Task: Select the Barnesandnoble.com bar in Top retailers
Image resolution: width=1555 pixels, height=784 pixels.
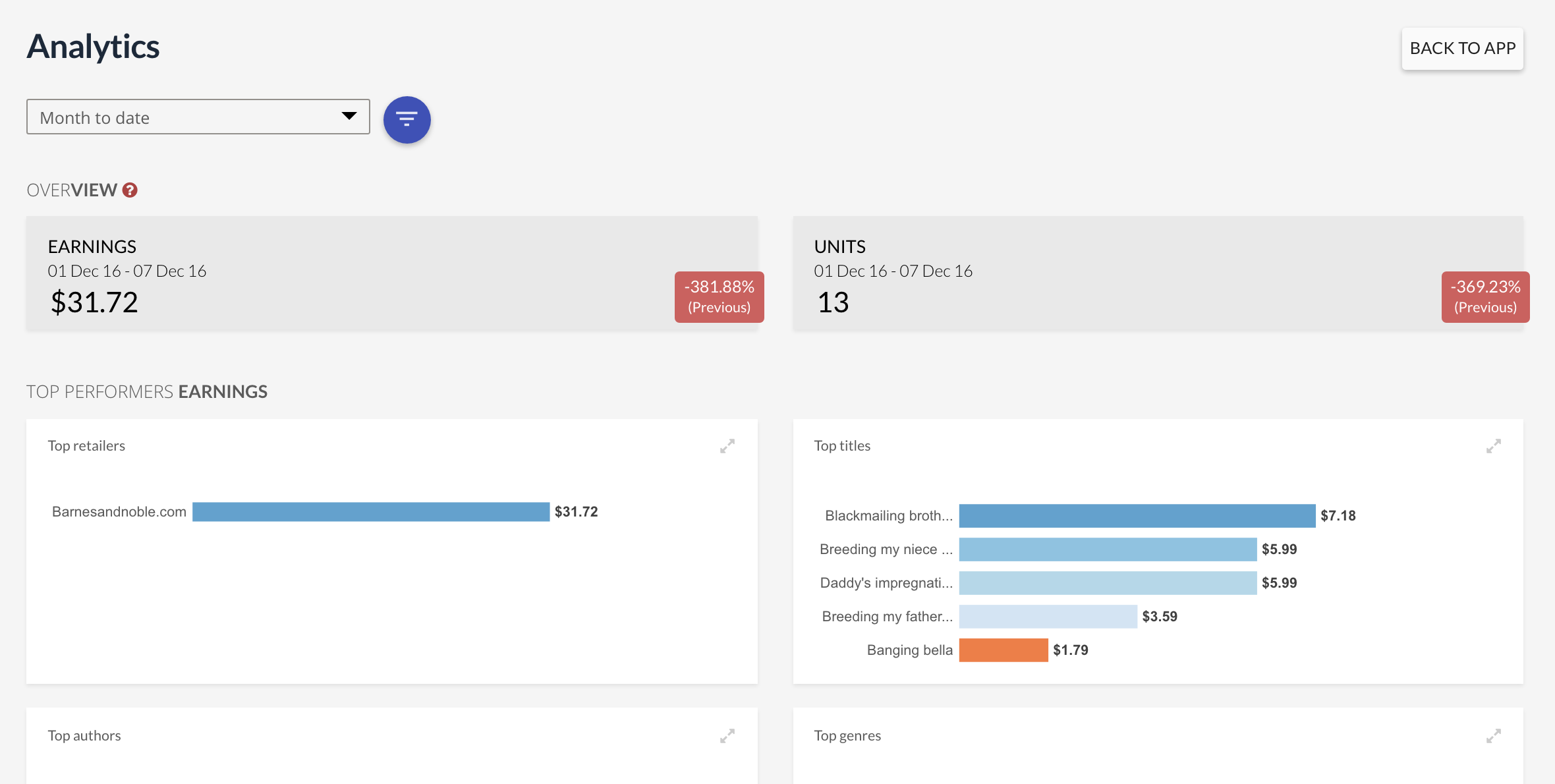Action: point(371,512)
